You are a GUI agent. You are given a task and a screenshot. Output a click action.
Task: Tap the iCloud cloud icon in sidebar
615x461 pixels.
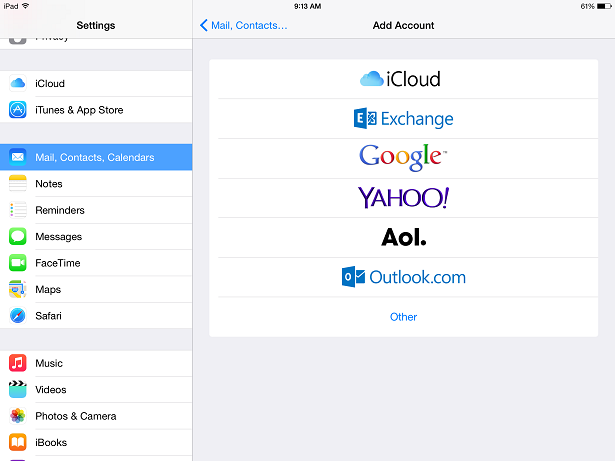[x=18, y=83]
